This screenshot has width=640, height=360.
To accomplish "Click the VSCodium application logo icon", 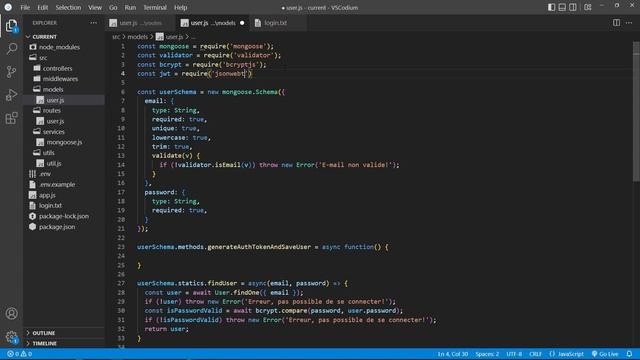I will [x=8, y=7].
